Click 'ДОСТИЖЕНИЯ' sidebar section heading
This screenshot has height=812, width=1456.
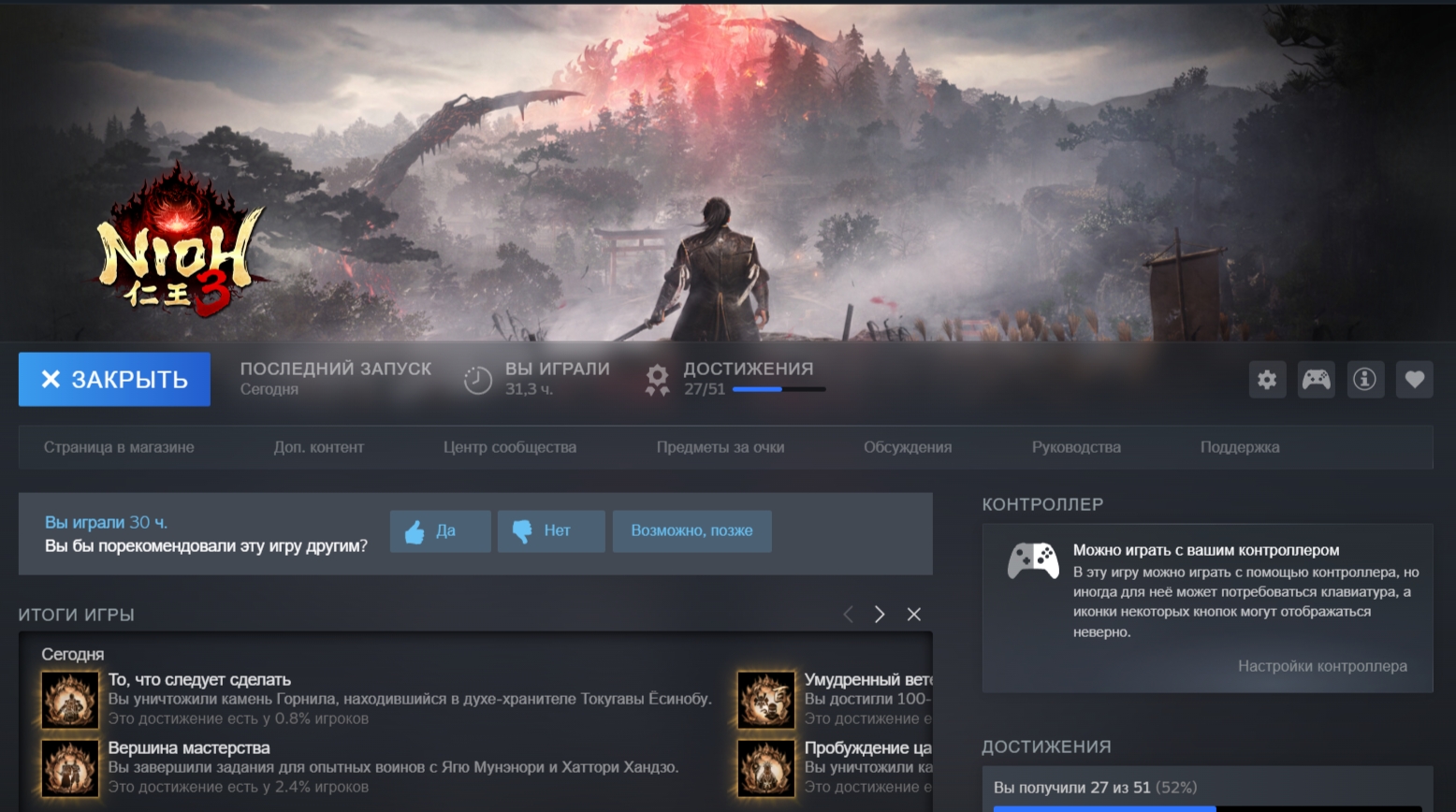1046,747
